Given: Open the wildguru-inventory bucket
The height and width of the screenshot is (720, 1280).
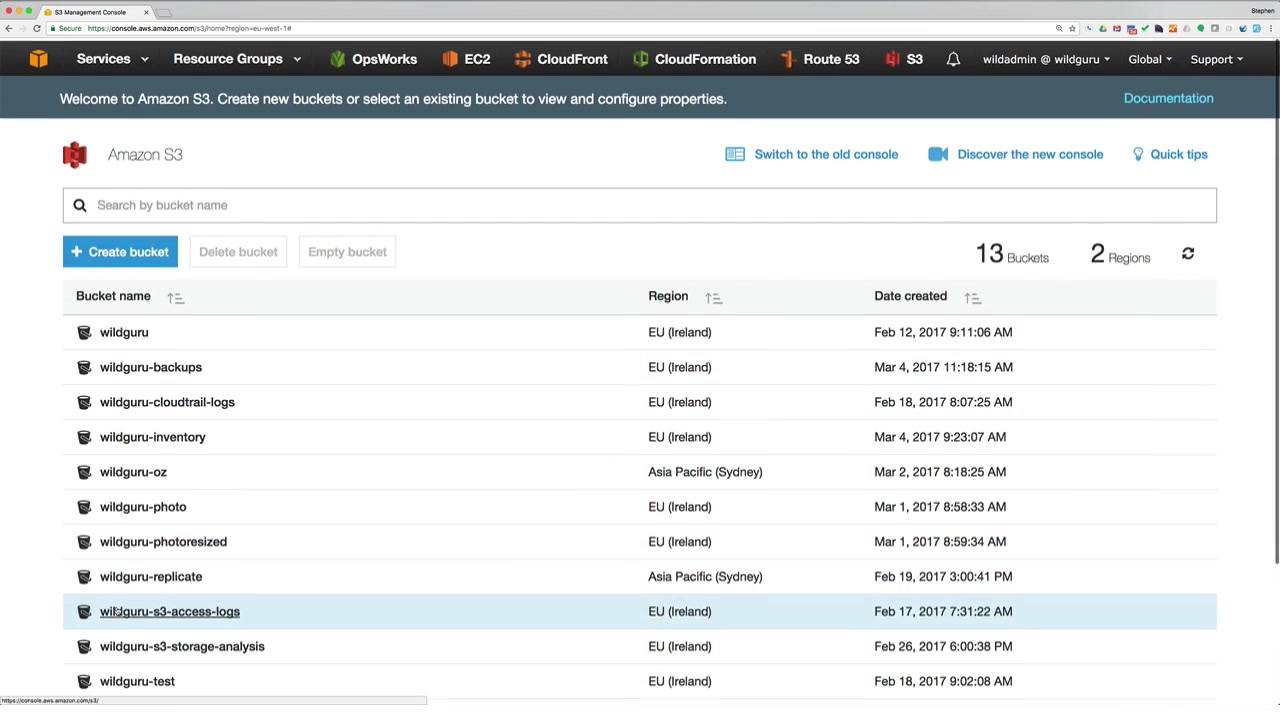Looking at the screenshot, I should [153, 437].
